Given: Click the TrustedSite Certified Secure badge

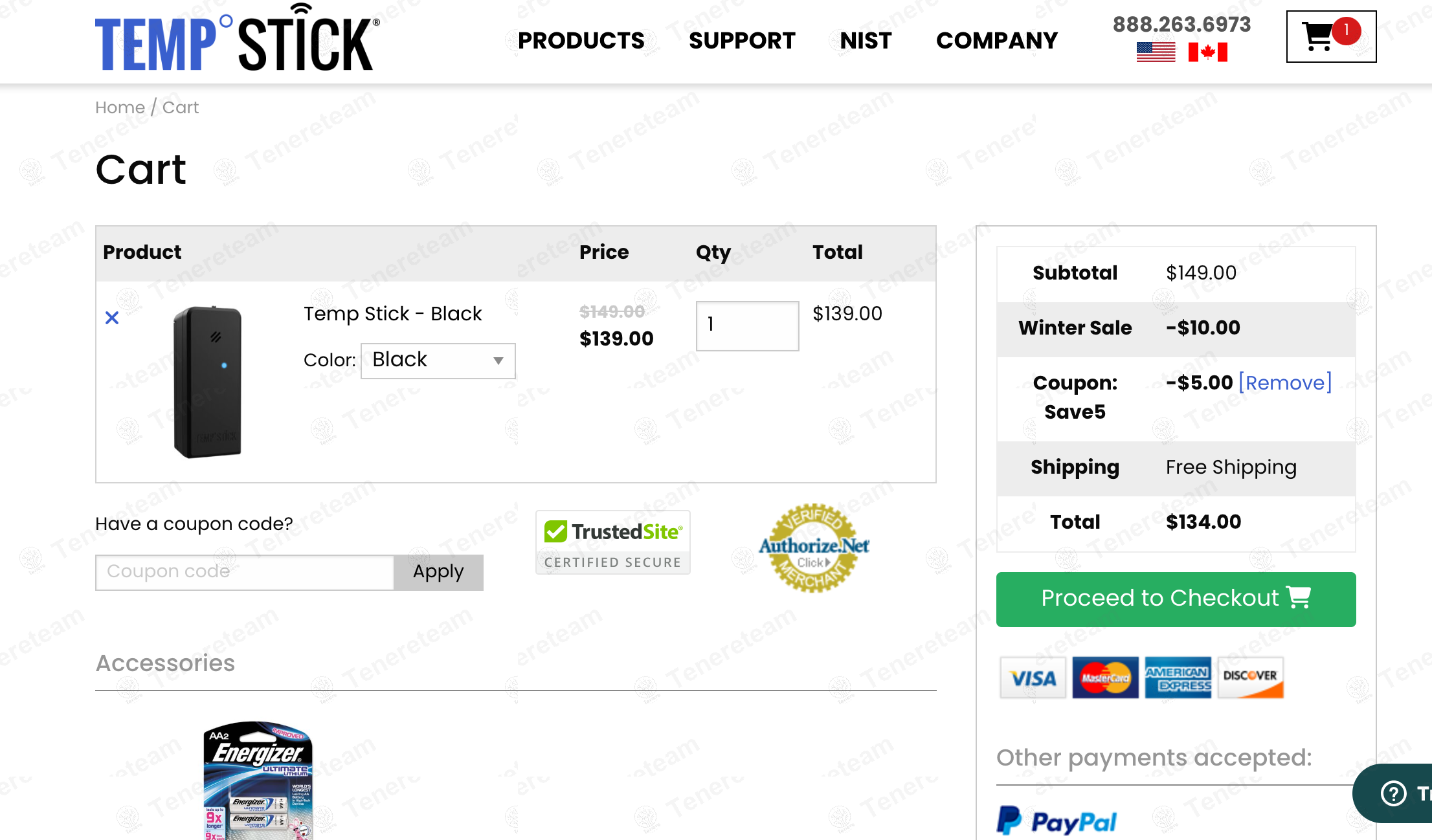Looking at the screenshot, I should coord(612,542).
